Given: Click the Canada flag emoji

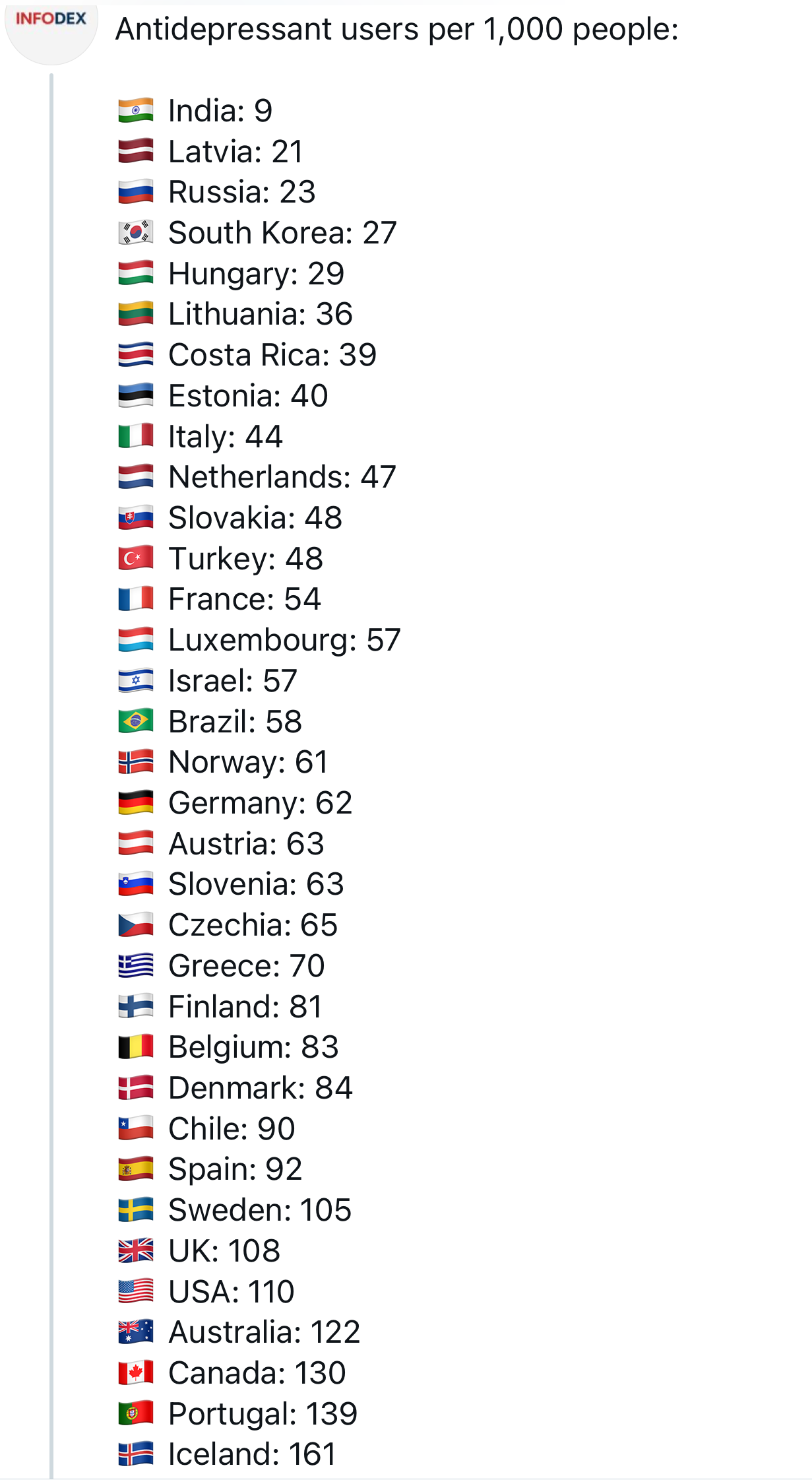Looking at the screenshot, I should [x=136, y=1372].
